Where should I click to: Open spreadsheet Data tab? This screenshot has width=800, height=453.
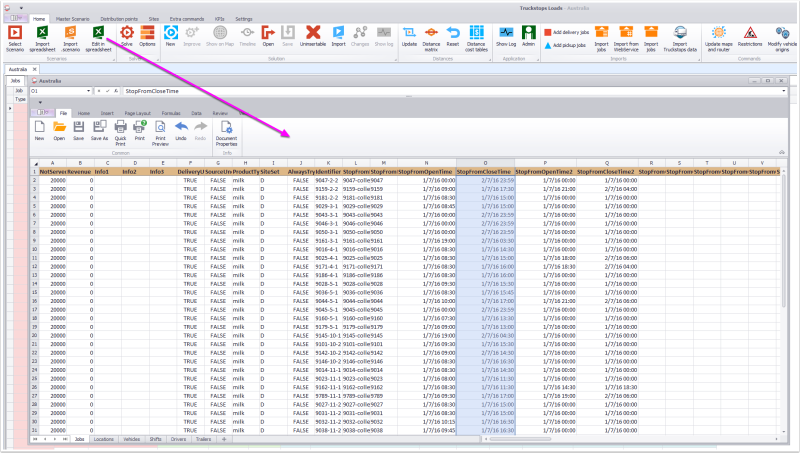(x=196, y=113)
